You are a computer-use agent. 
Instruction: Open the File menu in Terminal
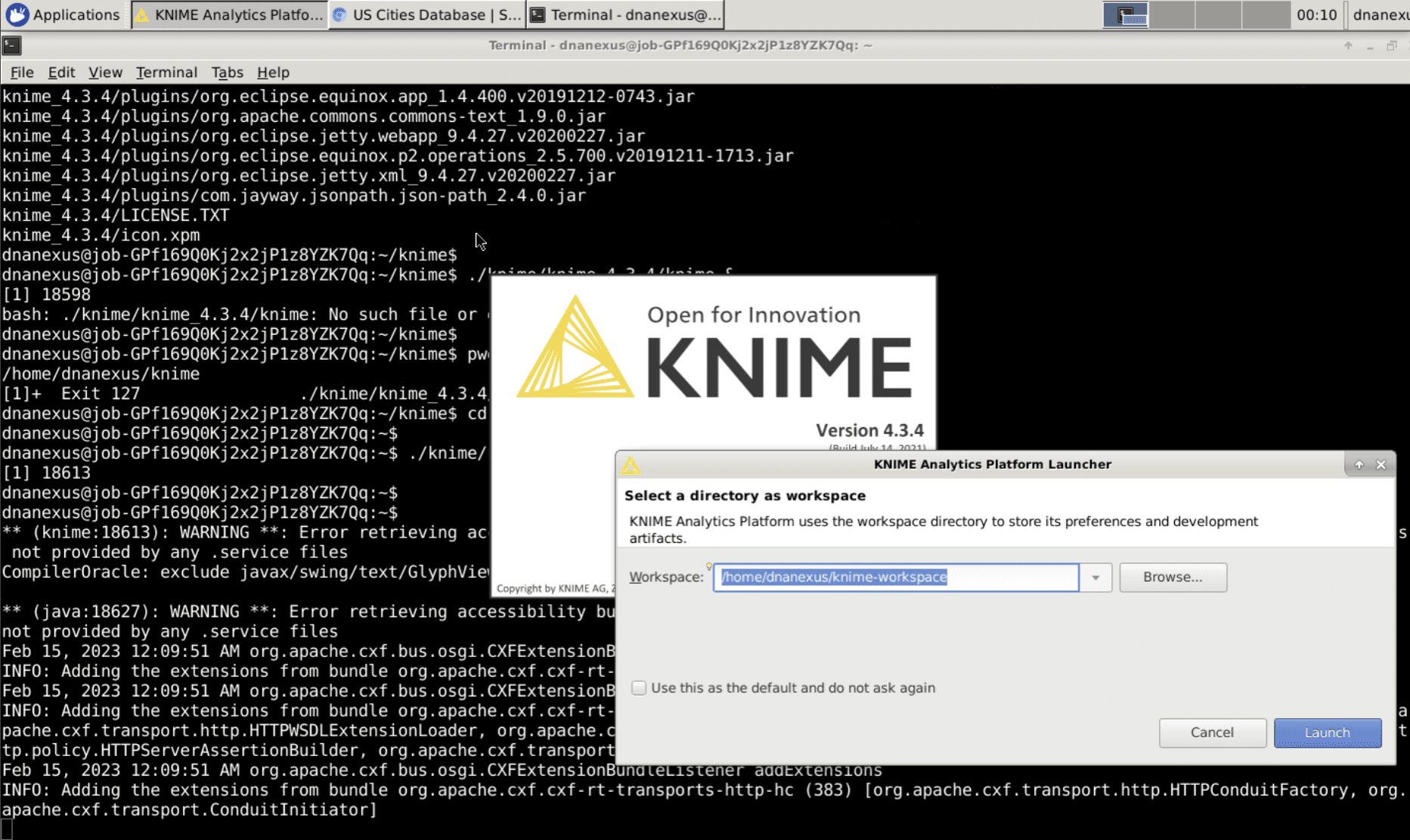coord(22,73)
